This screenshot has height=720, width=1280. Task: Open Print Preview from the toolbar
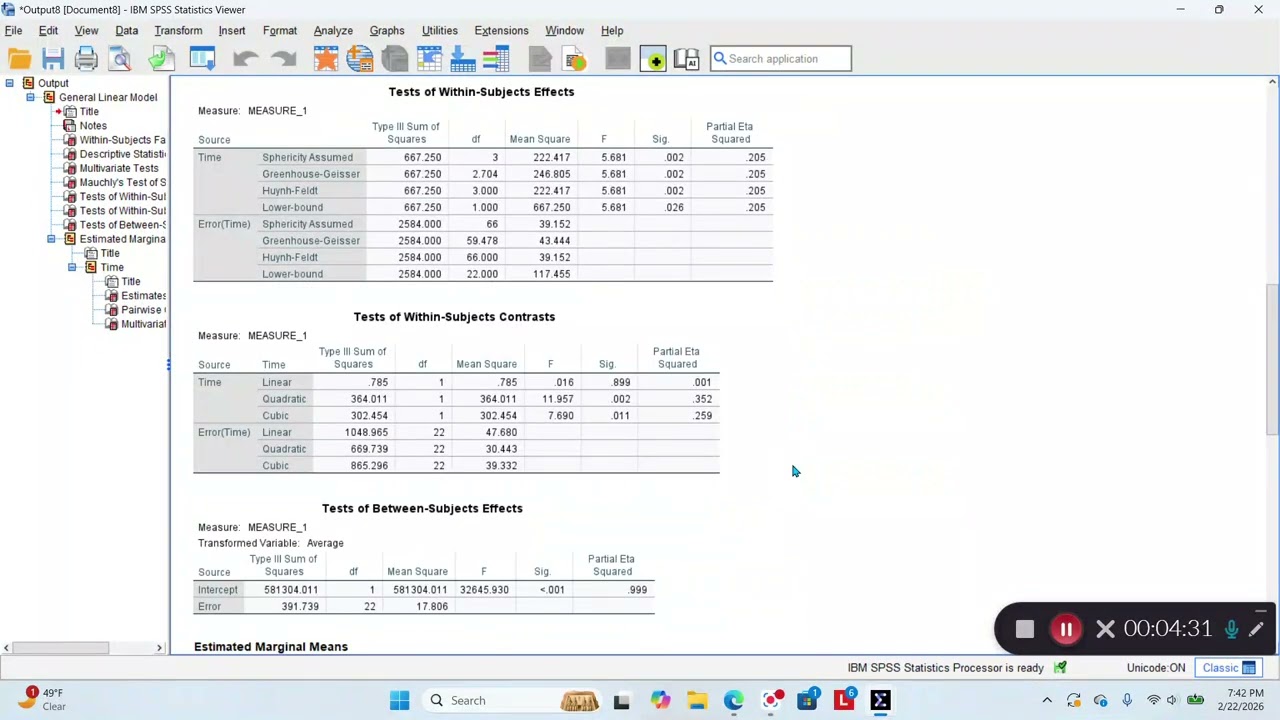(120, 59)
